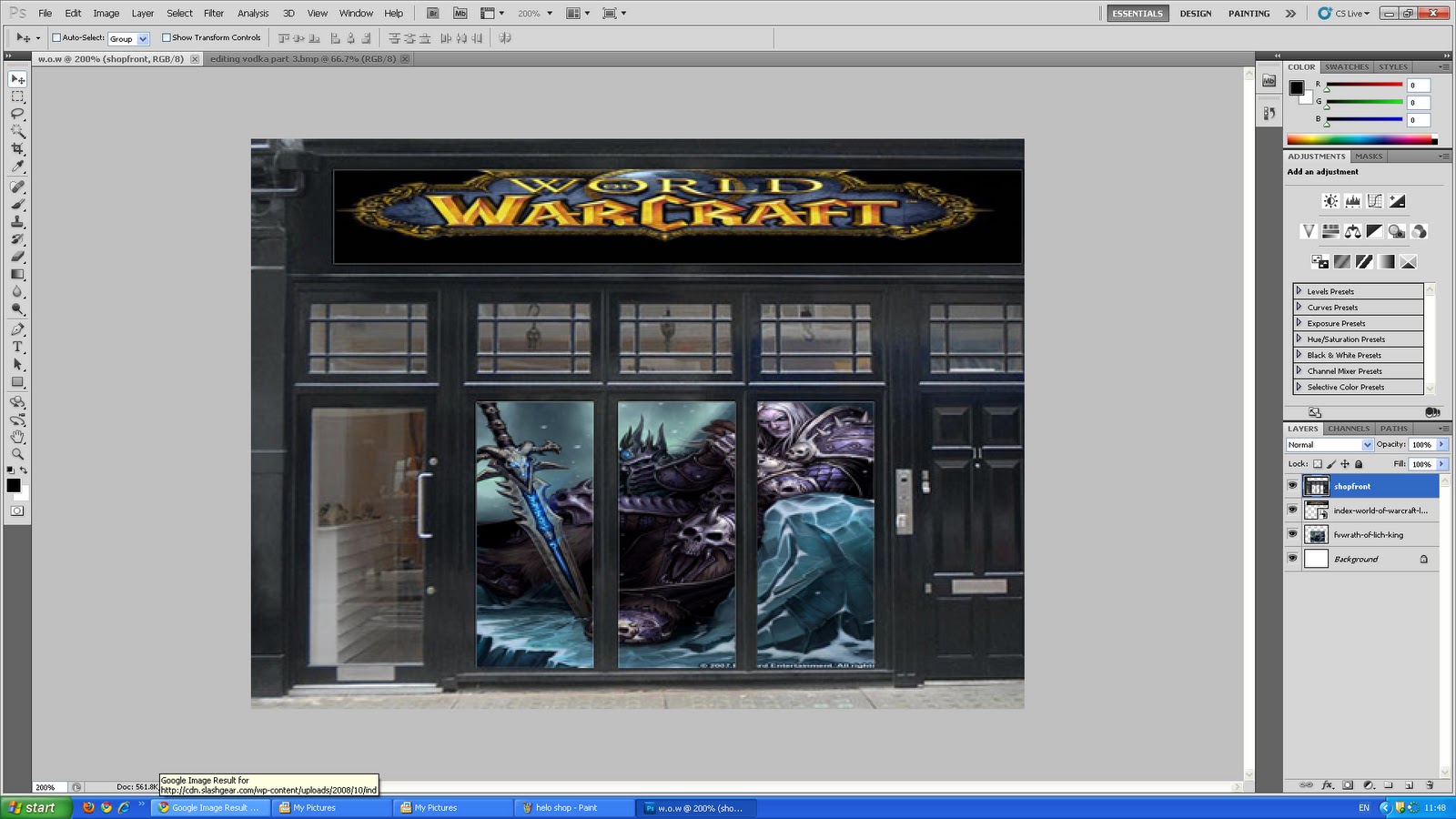Switch to the Painting workspace
This screenshot has height=819, width=1456.
1249,14
